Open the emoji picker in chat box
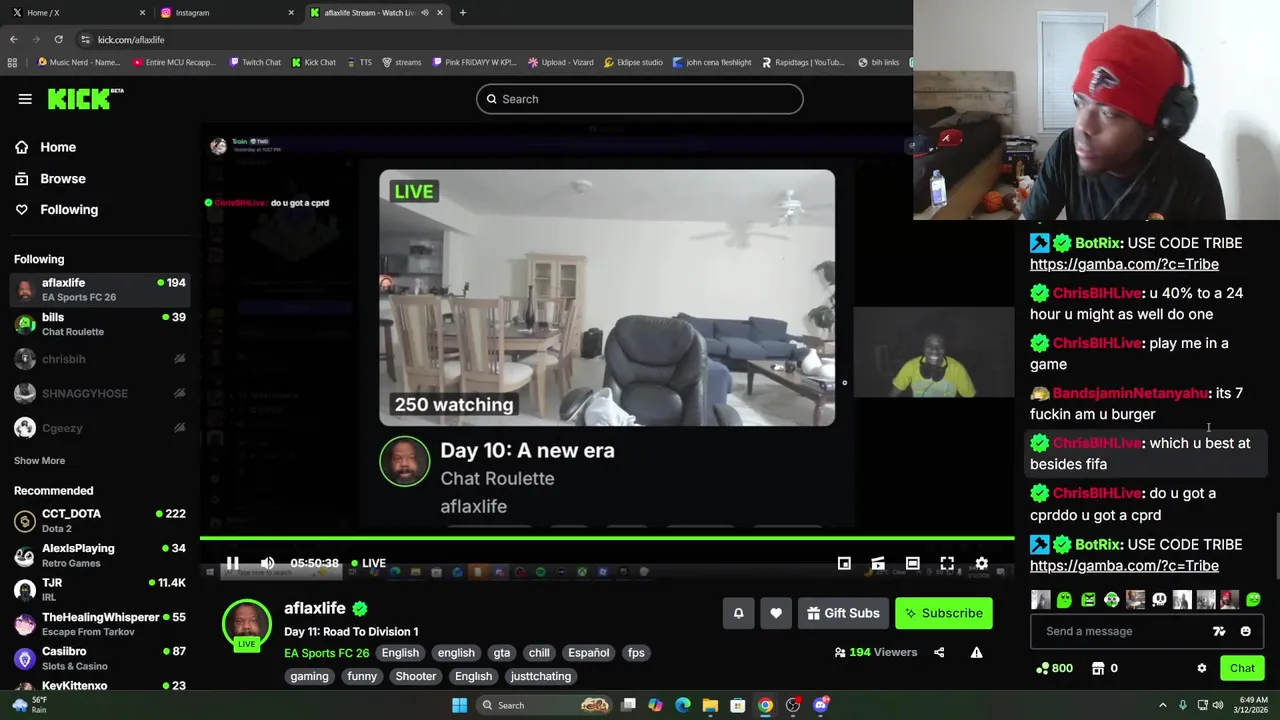The height and width of the screenshot is (720, 1280). pos(1245,631)
